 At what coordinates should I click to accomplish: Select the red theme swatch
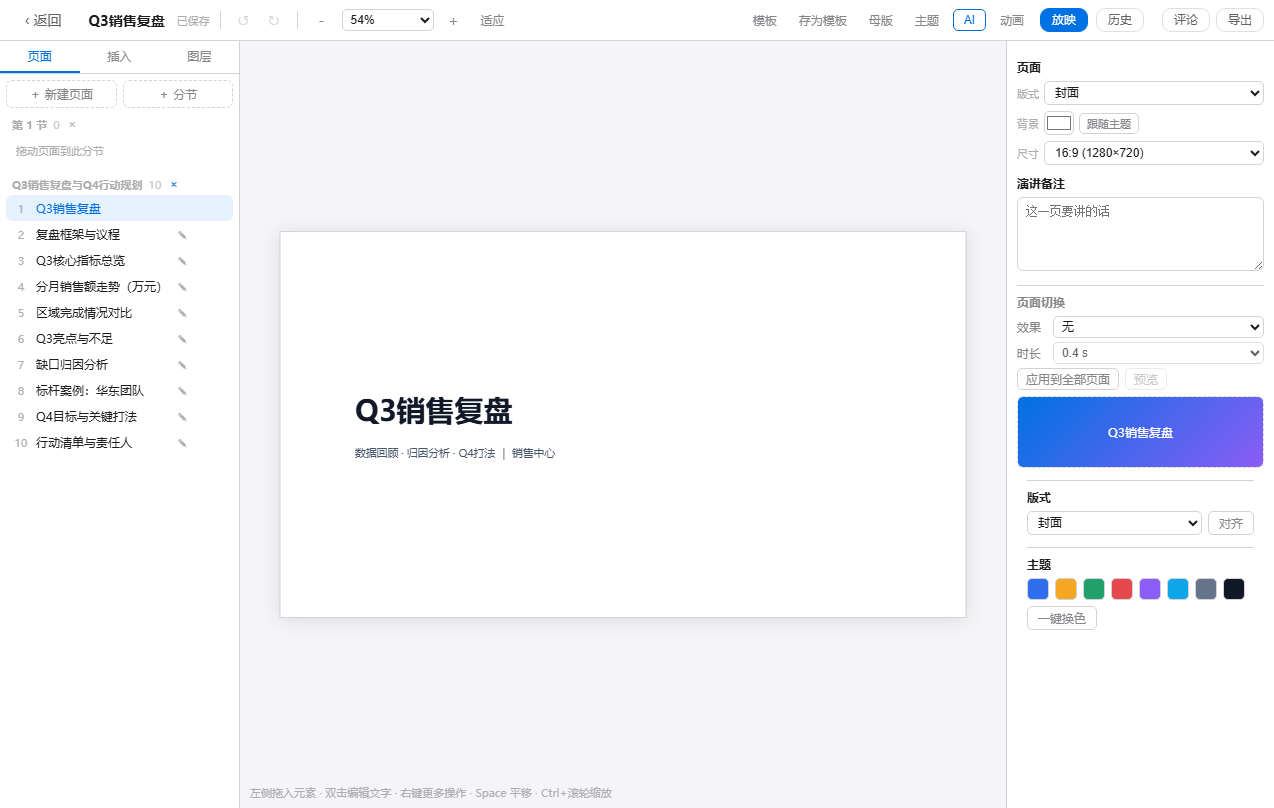tap(1122, 589)
